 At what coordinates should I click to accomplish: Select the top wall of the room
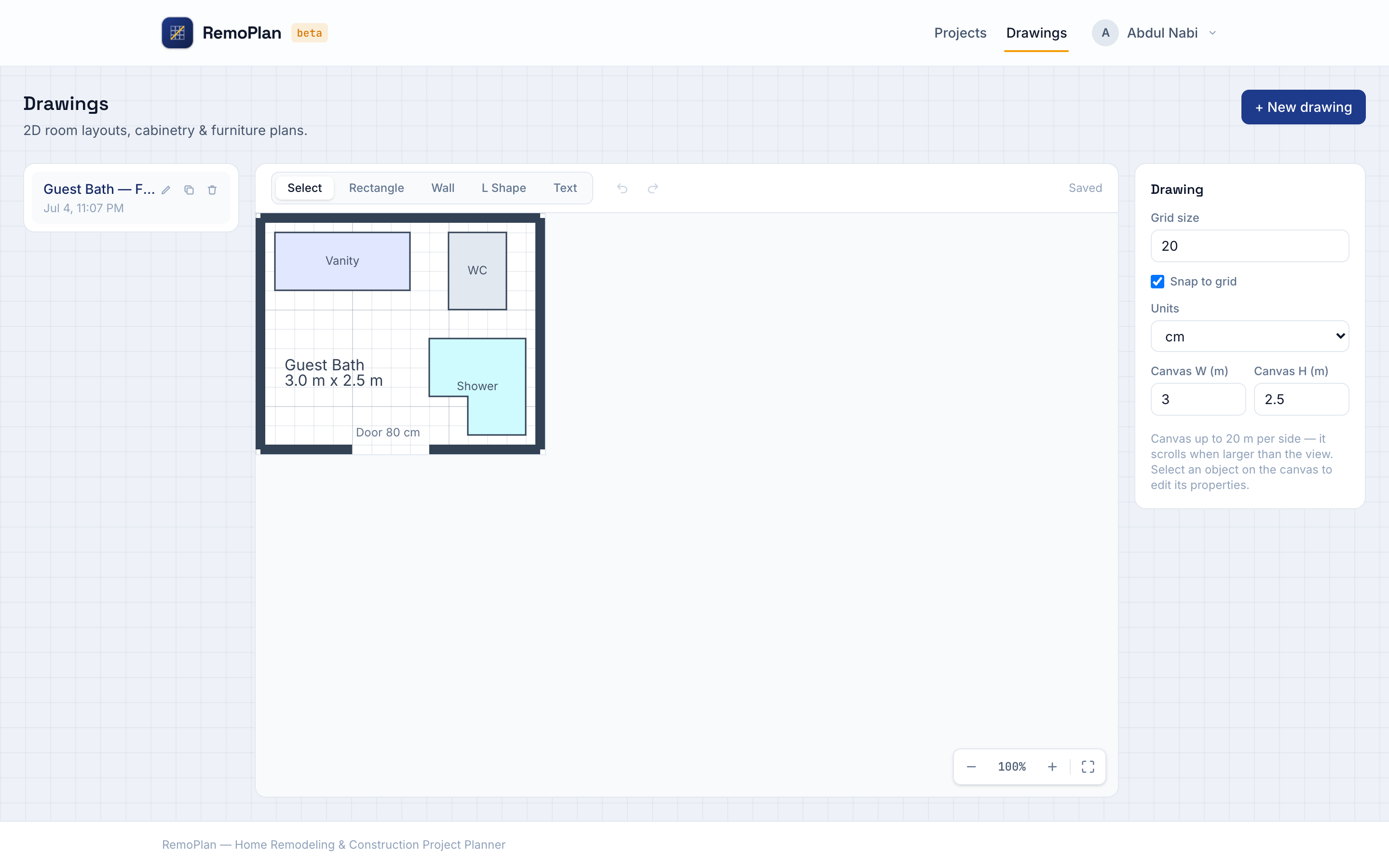pyautogui.click(x=400, y=218)
